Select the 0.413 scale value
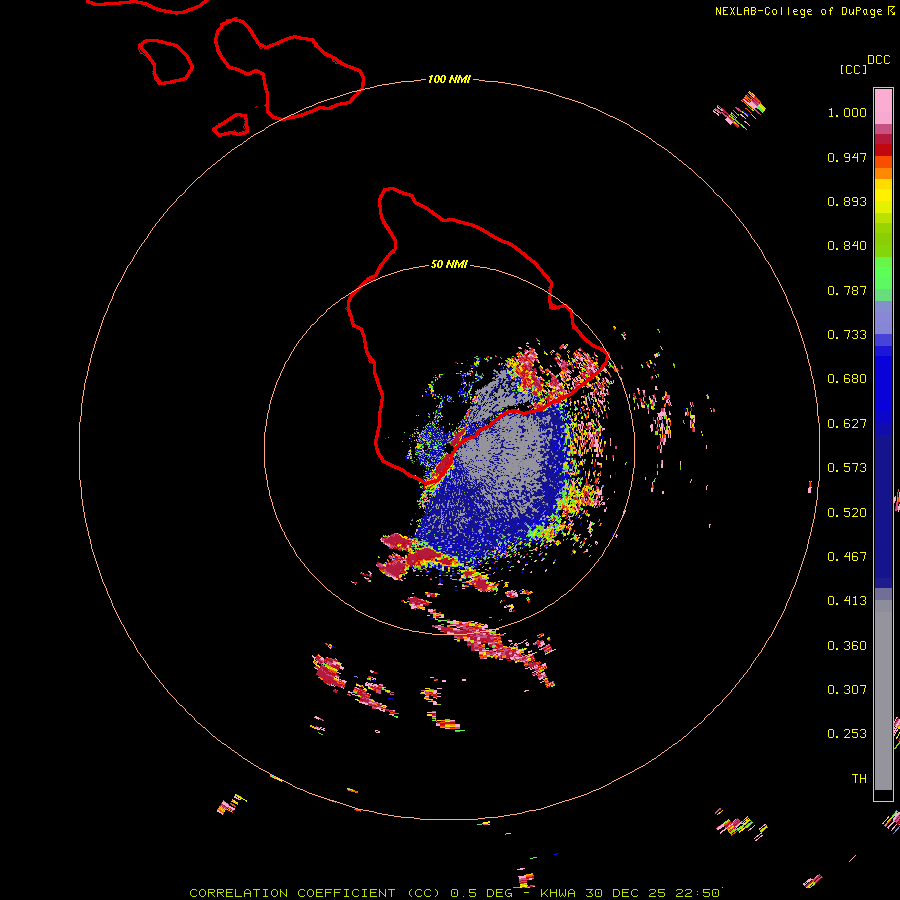This screenshot has height=900, width=900. pyautogui.click(x=847, y=601)
